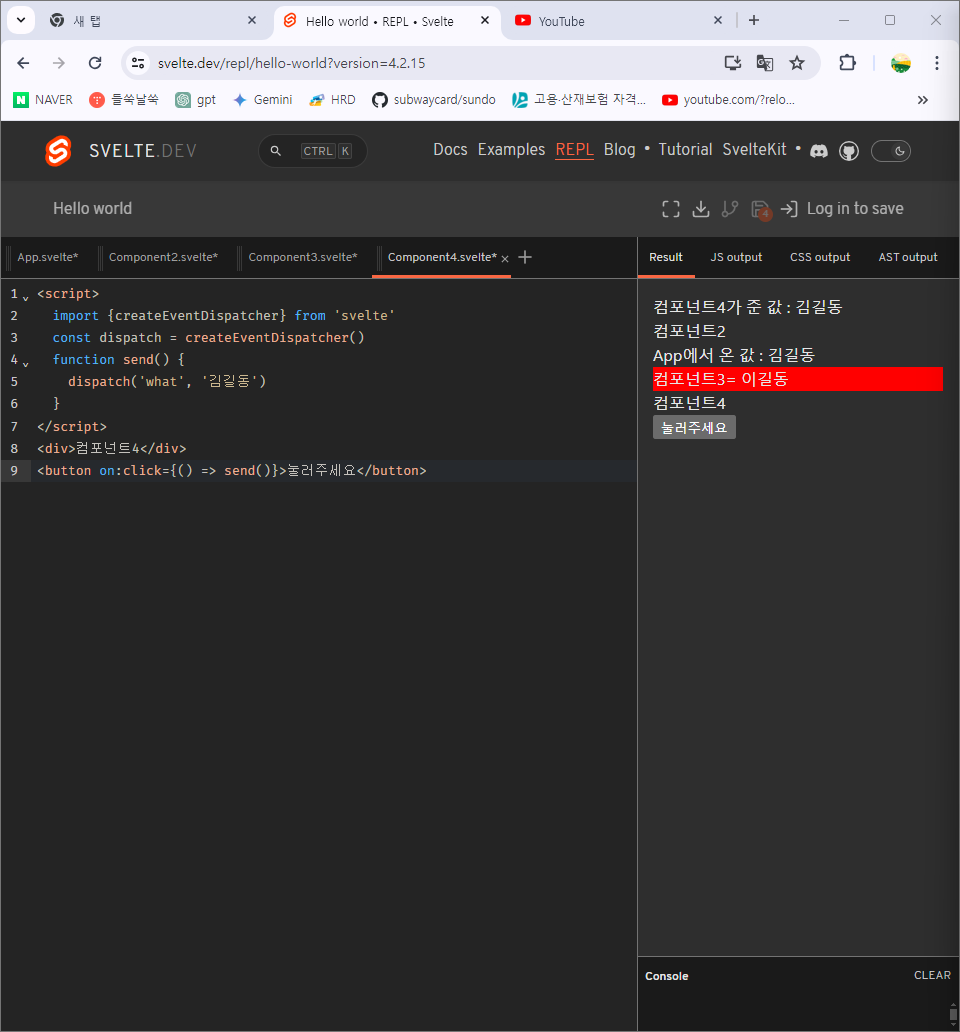Select the REPL nav link
The width and height of the screenshot is (960, 1032).
(574, 149)
